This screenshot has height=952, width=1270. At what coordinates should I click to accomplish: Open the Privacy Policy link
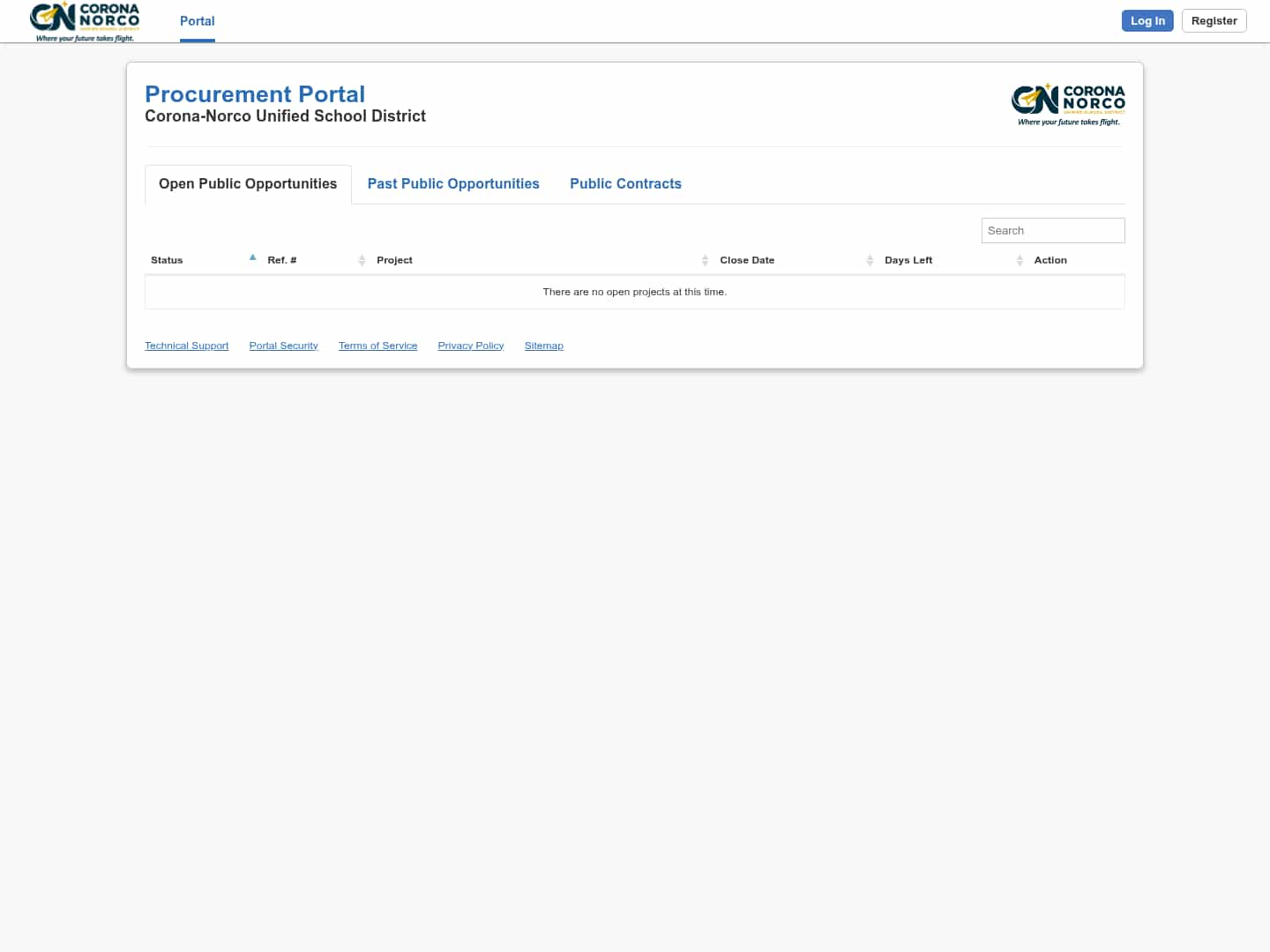[470, 345]
